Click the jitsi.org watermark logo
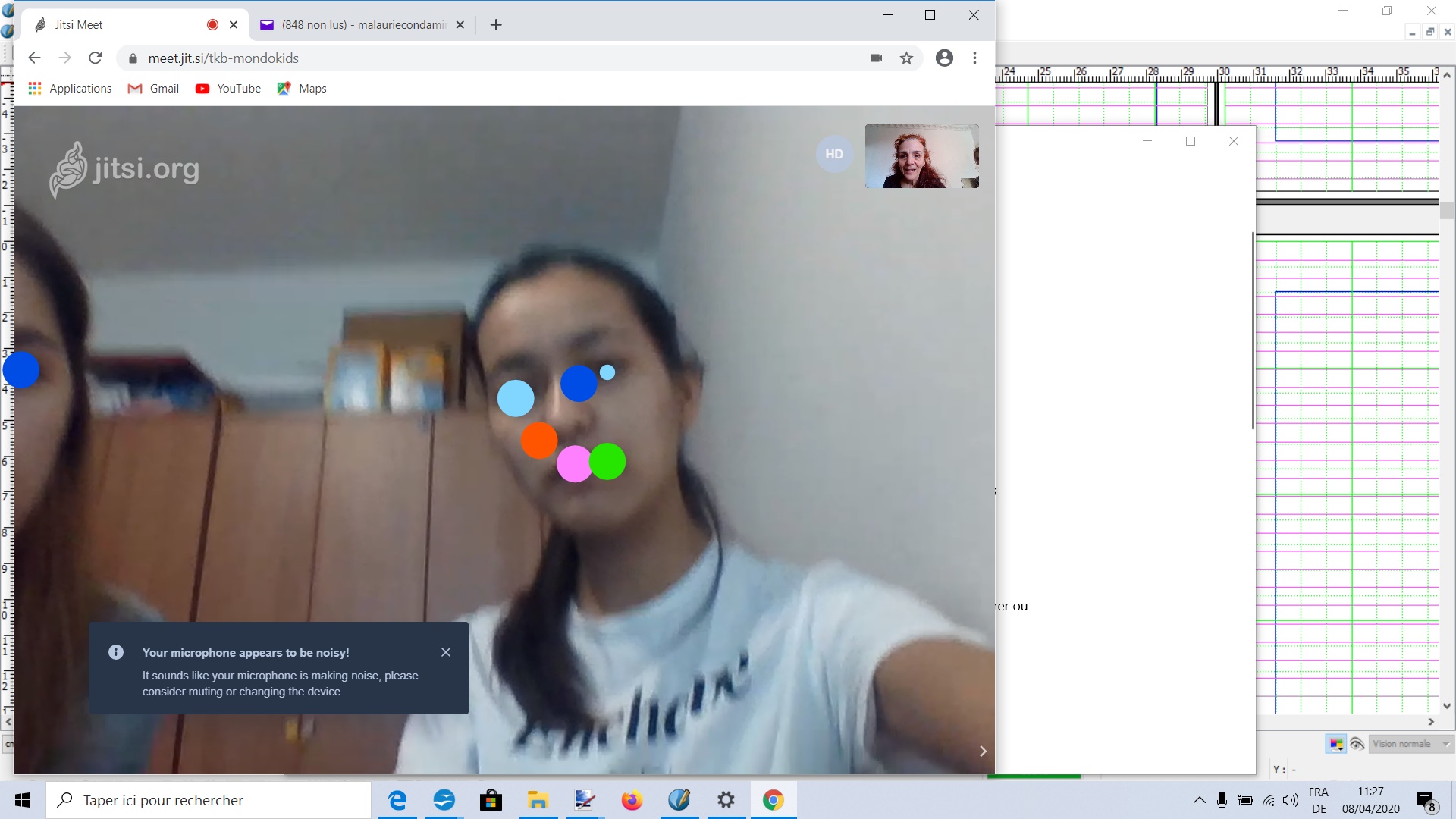1456x819 pixels. click(124, 169)
